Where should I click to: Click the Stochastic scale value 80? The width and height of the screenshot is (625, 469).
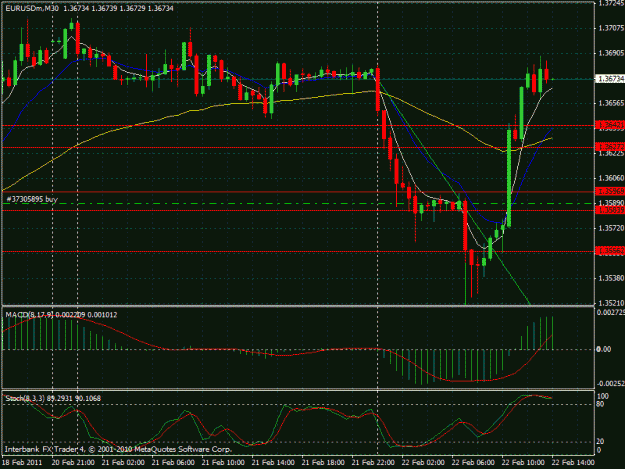pos(599,404)
